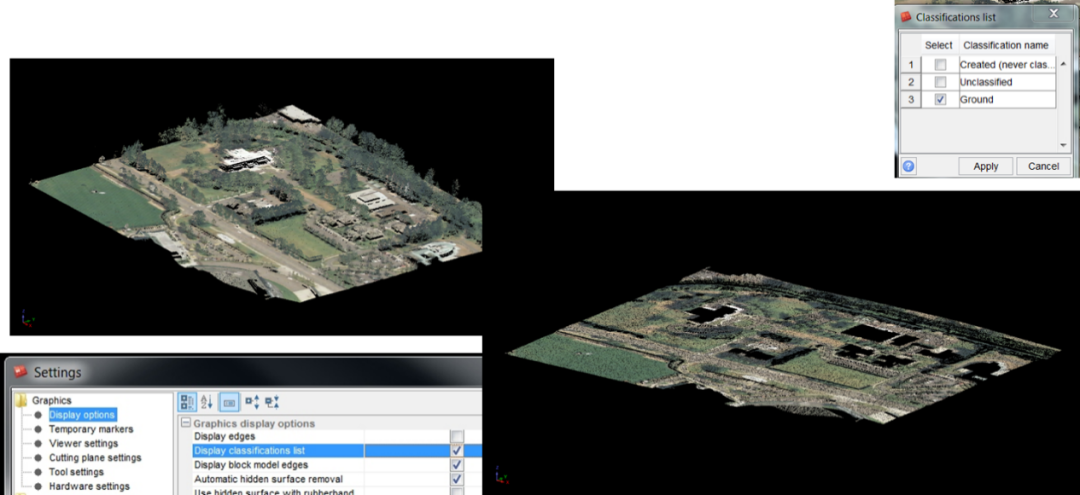Select Temporary markers in Settings tree
The width and height of the screenshot is (1080, 495).
[91, 429]
